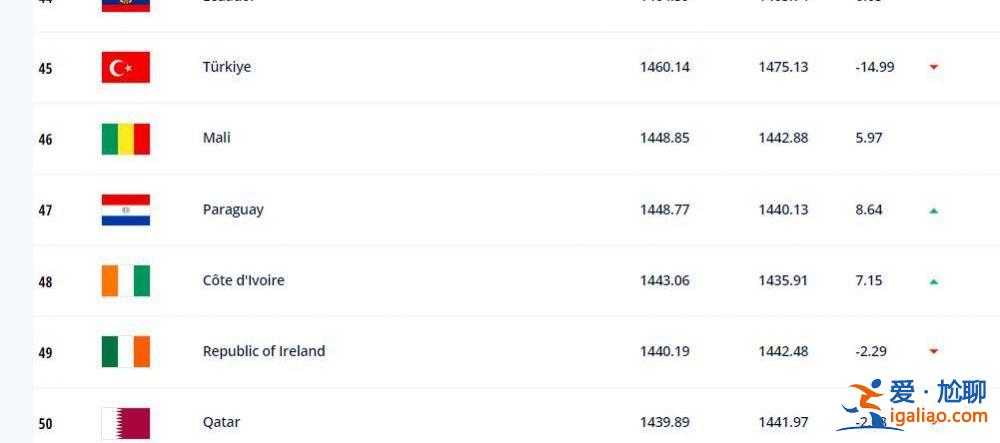Screen dimensions: 1000x443
Task: Open the Côte d'Ivoire team link
Action: click(x=244, y=280)
